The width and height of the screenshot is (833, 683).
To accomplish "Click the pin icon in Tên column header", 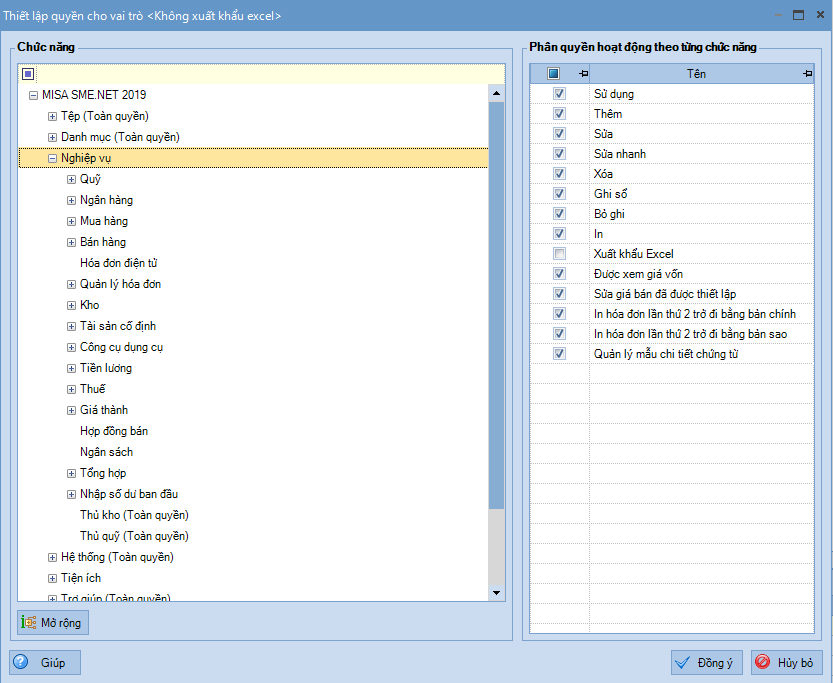I will click(808, 74).
